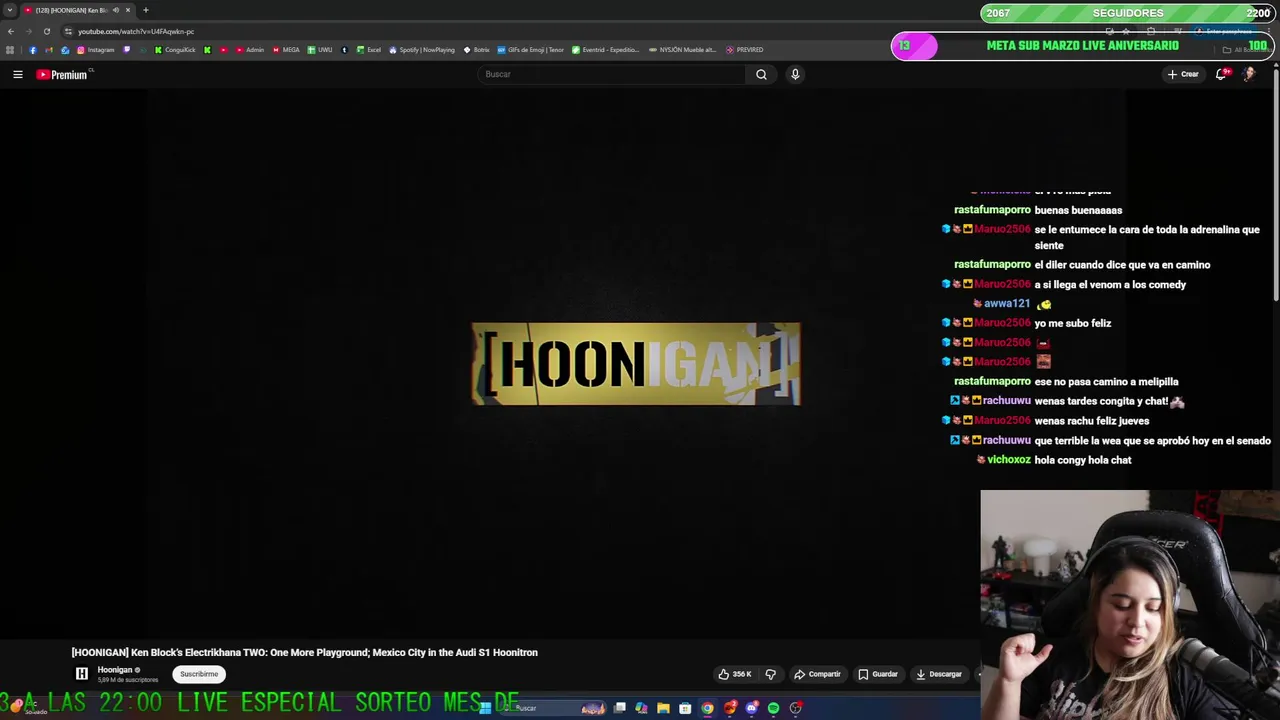Click the META SUB MARZO goal bar

(1083, 46)
